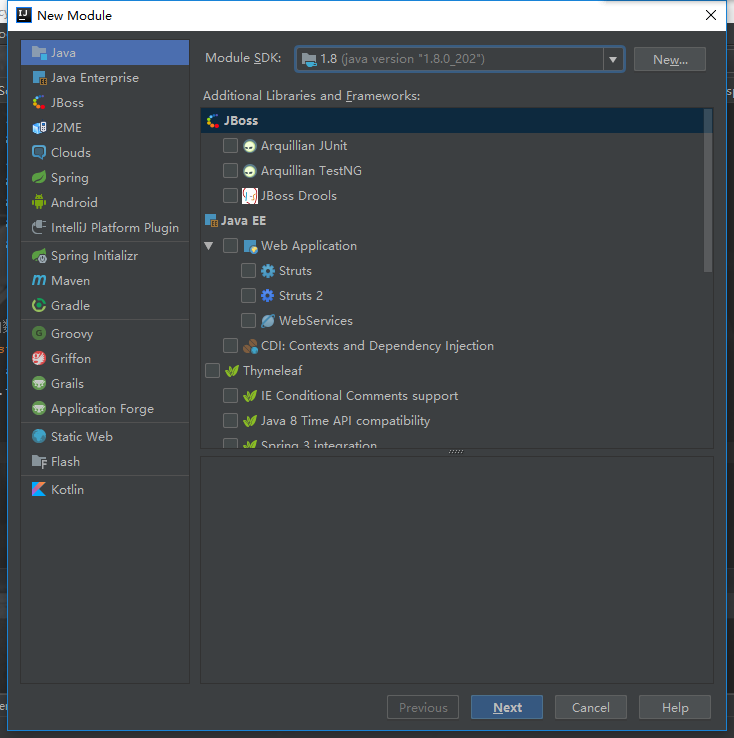Screen dimensions: 734x738
Task: Click the Cancel button
Action: pyautogui.click(x=590, y=707)
